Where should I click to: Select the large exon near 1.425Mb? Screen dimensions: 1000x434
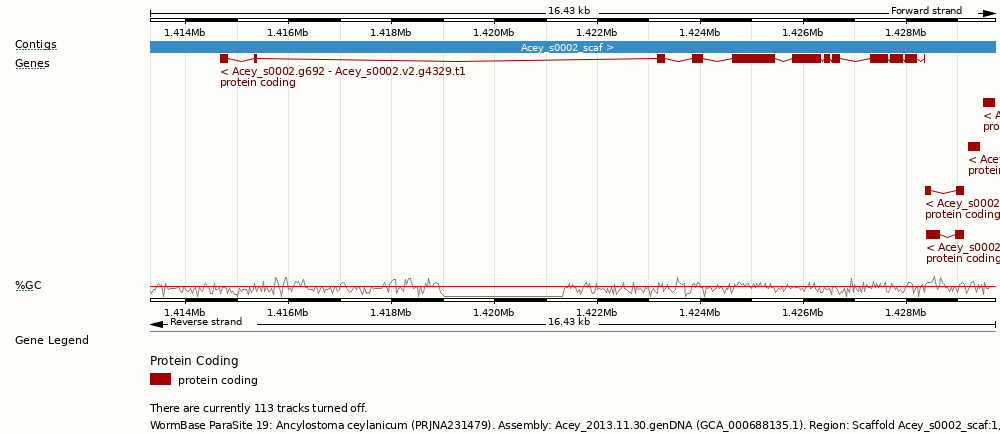coord(753,59)
